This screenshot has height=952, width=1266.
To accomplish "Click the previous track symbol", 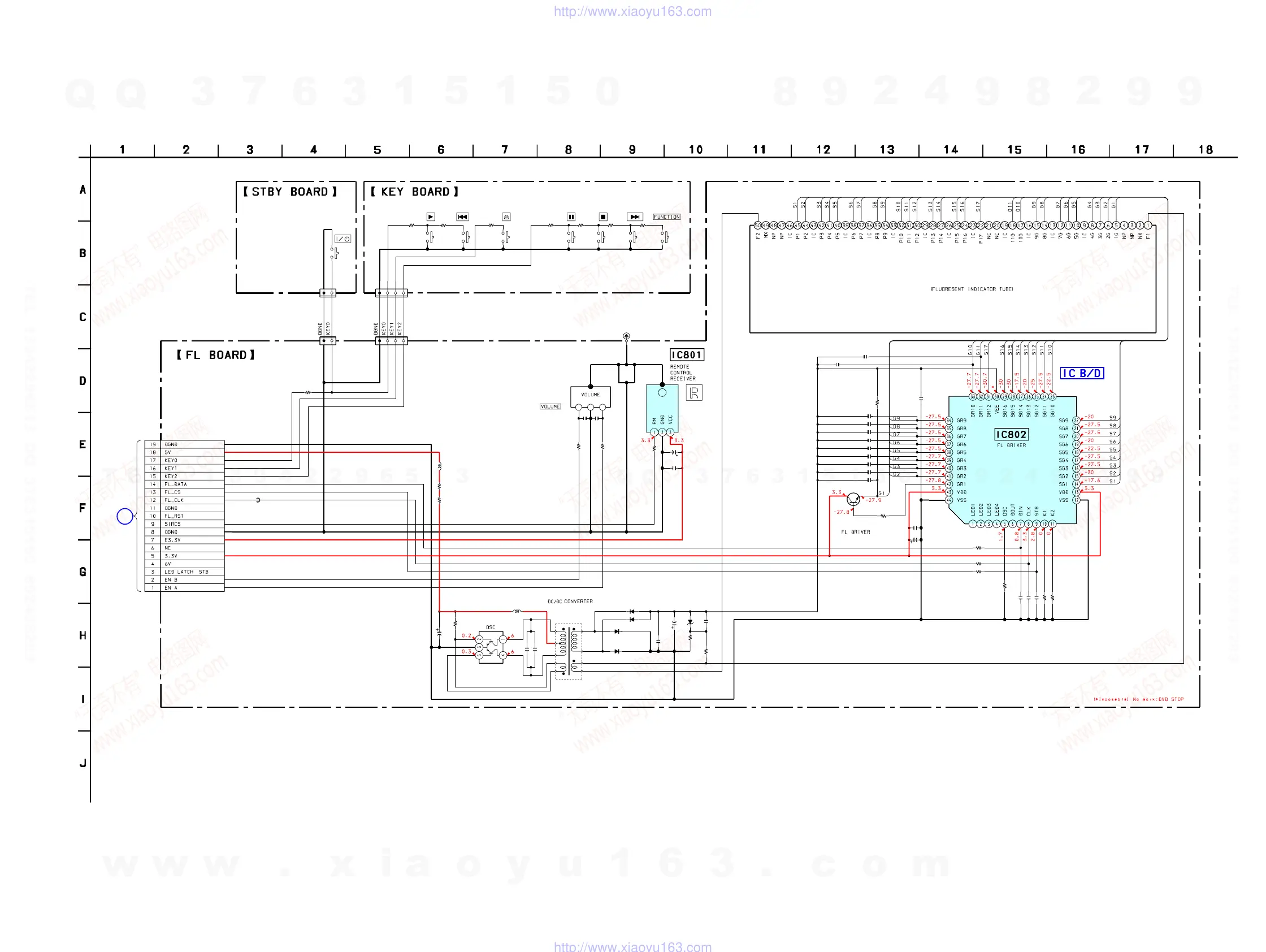I will 462,217.
